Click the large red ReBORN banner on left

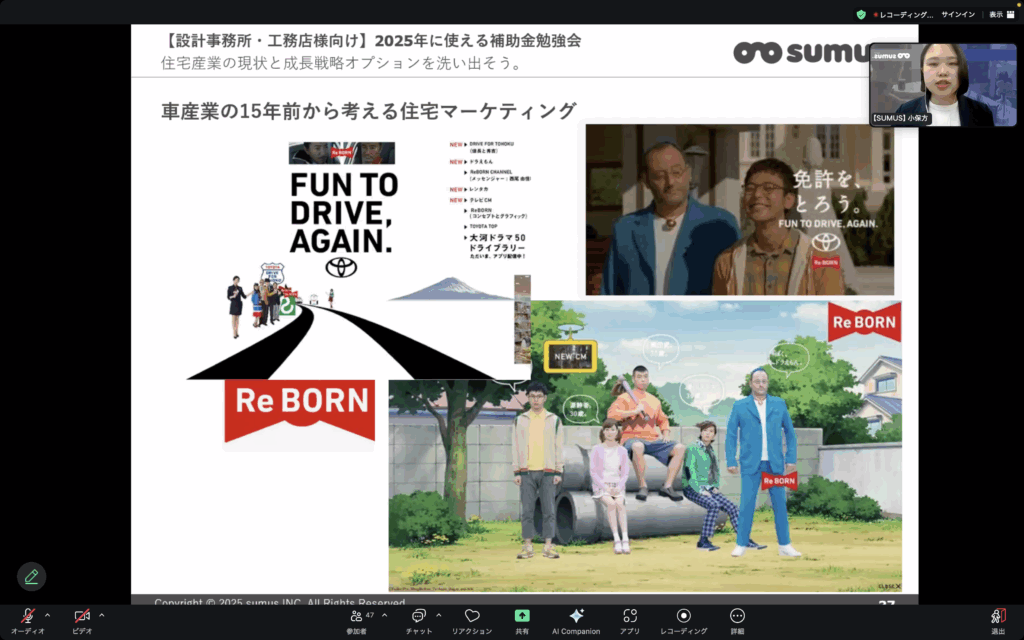tap(300, 411)
